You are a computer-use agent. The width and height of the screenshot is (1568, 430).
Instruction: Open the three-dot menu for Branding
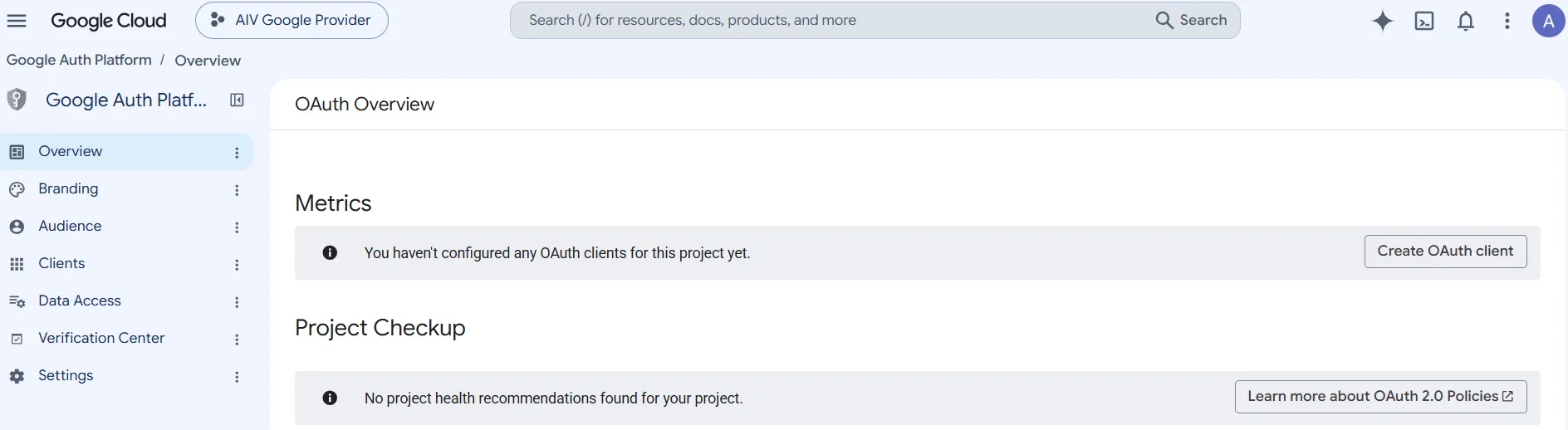click(237, 190)
